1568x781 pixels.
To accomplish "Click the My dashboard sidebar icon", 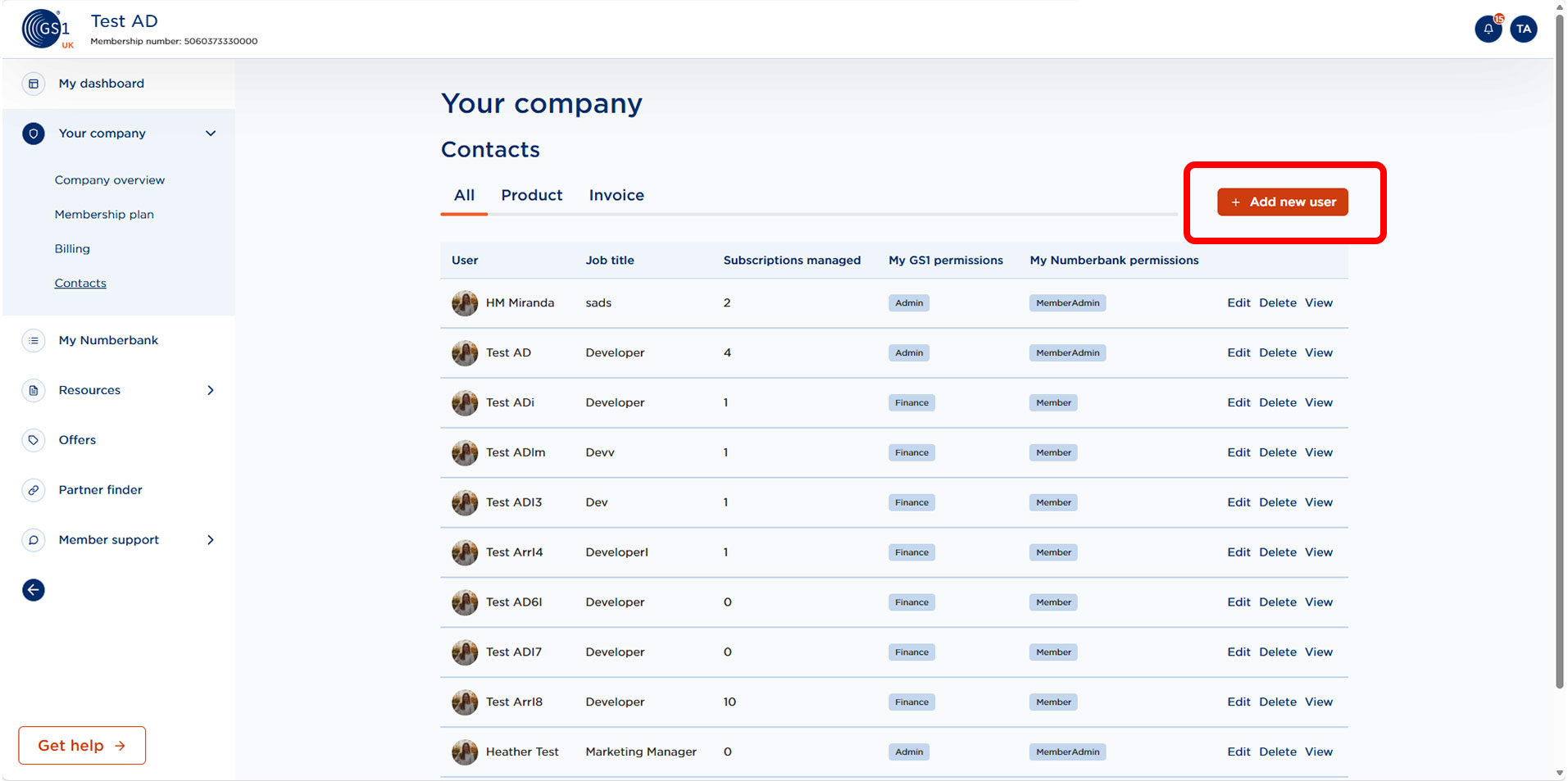I will (x=34, y=84).
